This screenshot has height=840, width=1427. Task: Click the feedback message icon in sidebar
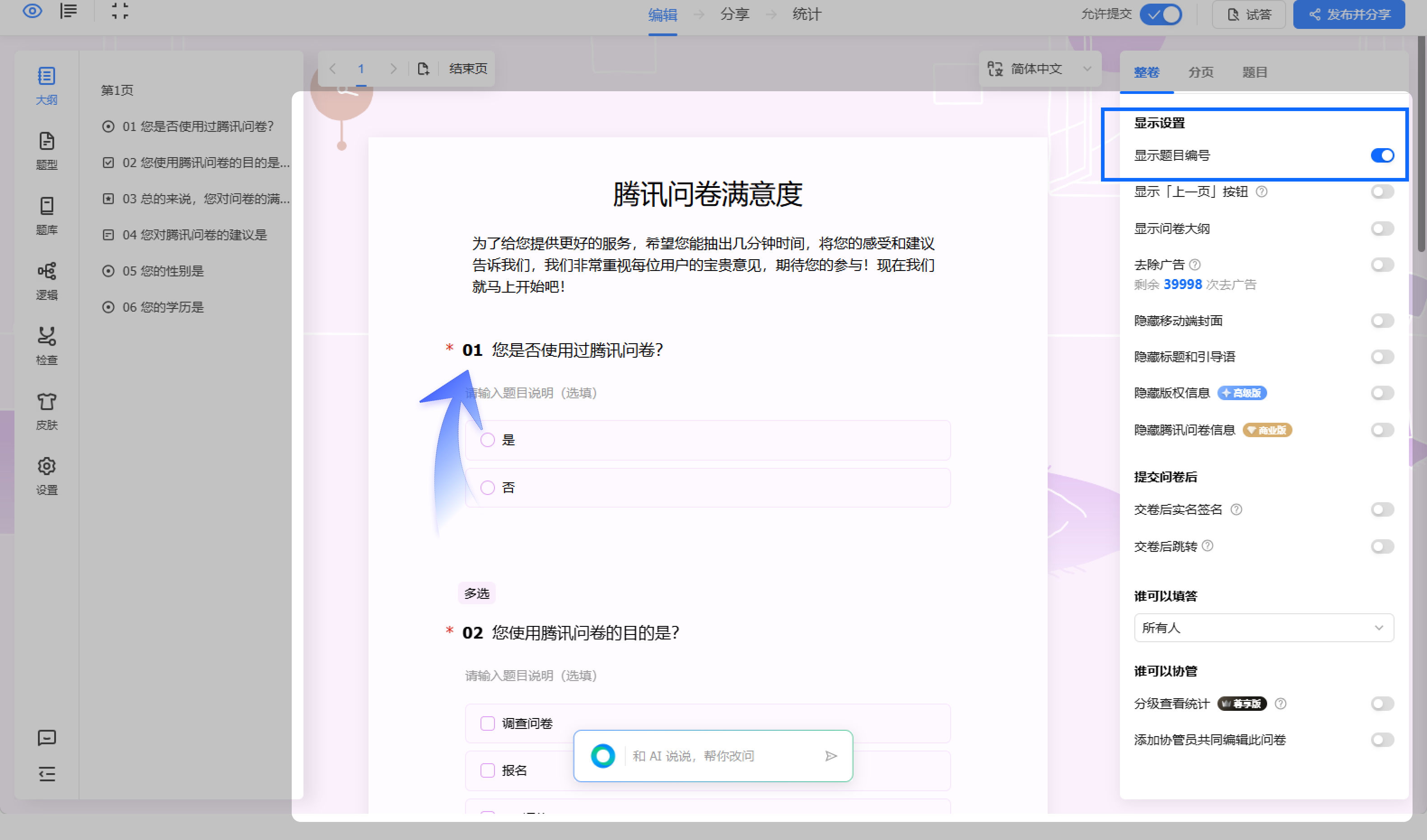point(47,737)
